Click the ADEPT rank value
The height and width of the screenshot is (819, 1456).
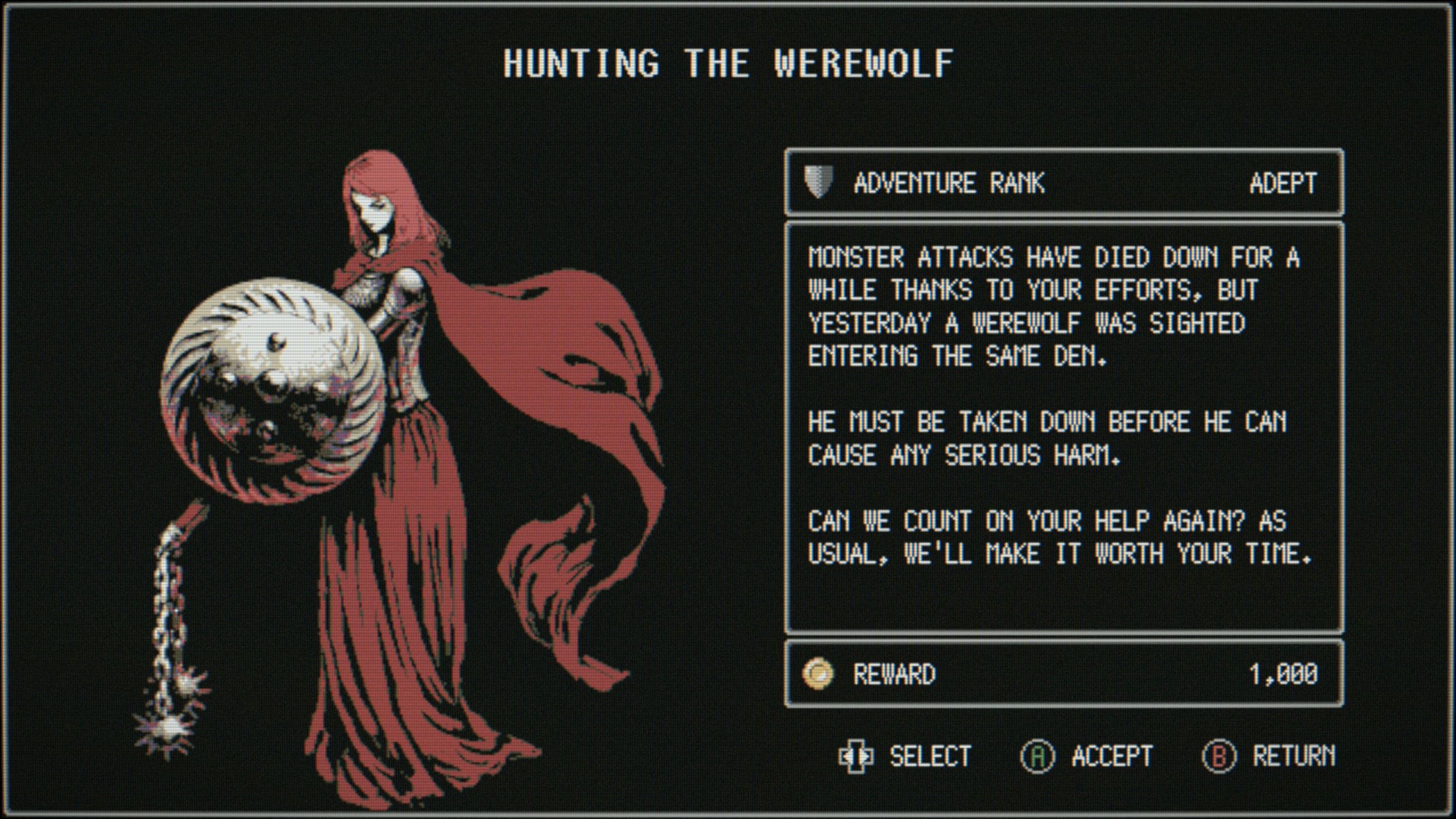click(1283, 183)
